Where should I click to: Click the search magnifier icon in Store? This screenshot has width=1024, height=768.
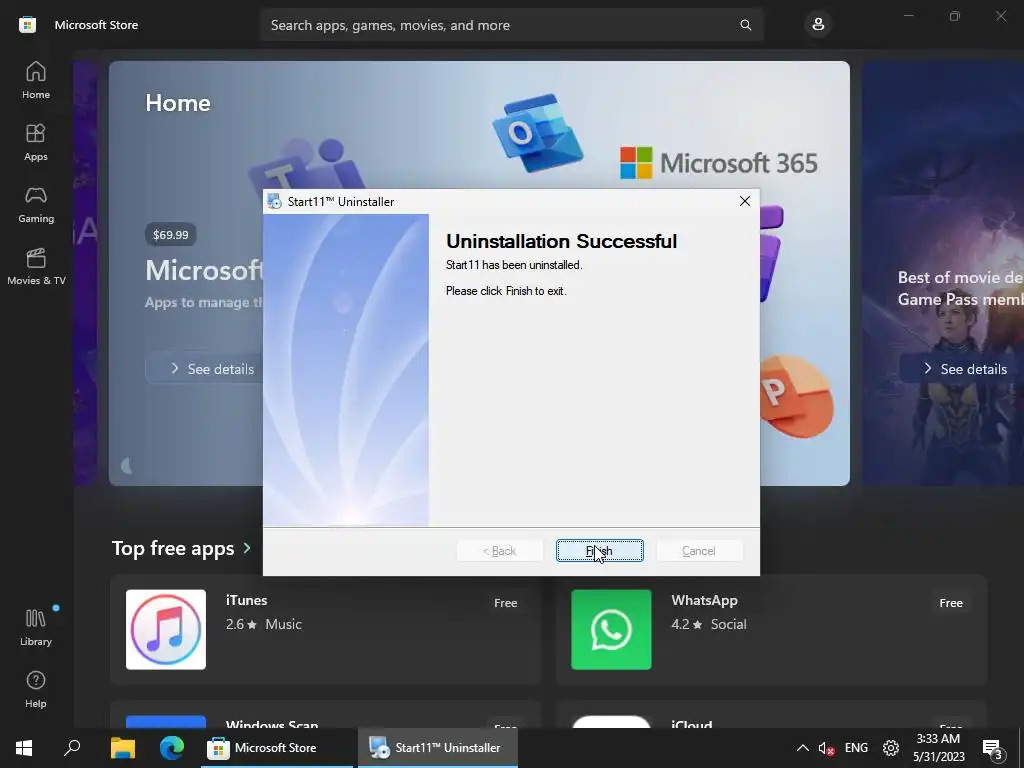pos(745,25)
